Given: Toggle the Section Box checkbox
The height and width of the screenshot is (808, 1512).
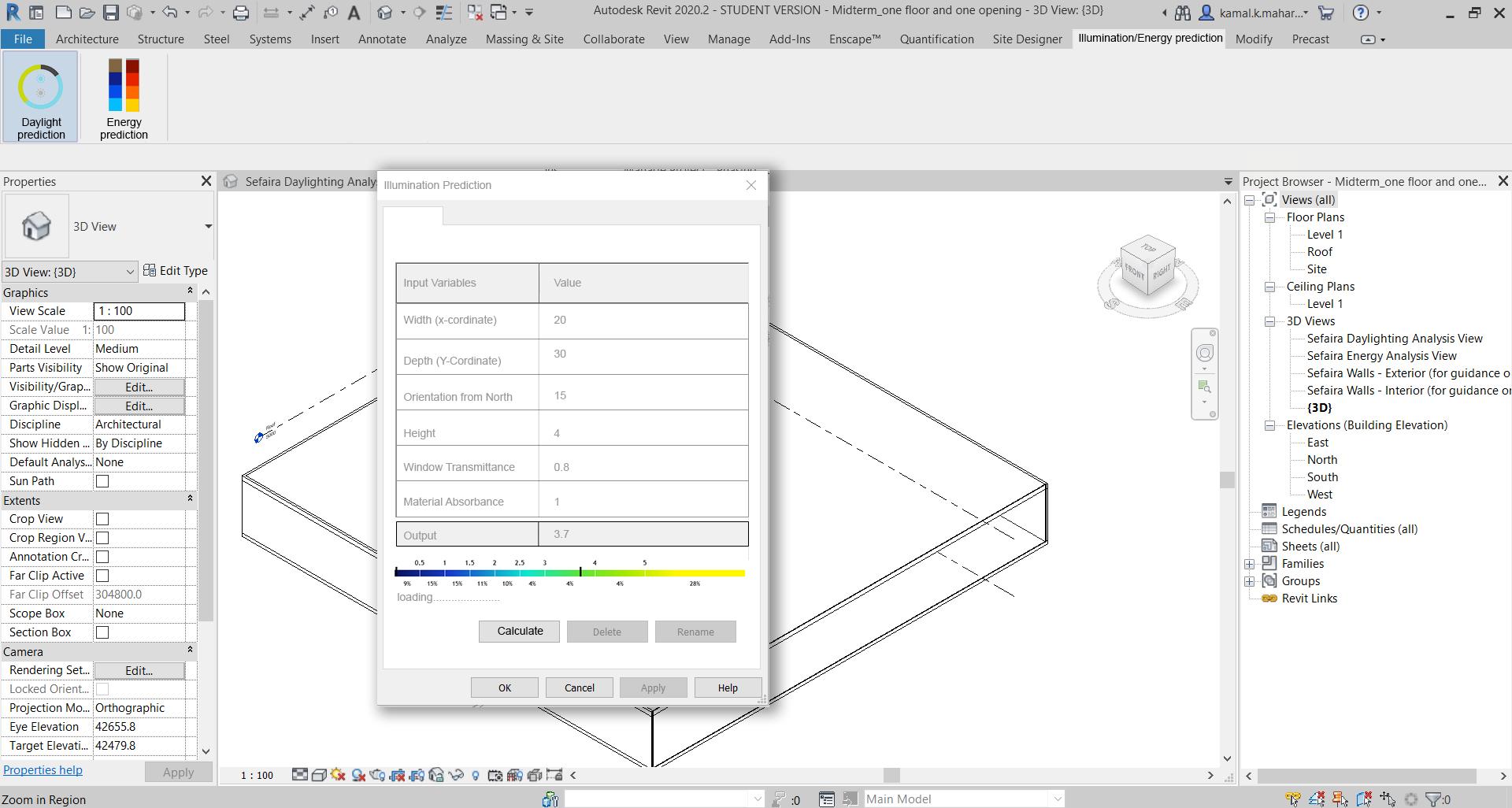Looking at the screenshot, I should [x=102, y=632].
